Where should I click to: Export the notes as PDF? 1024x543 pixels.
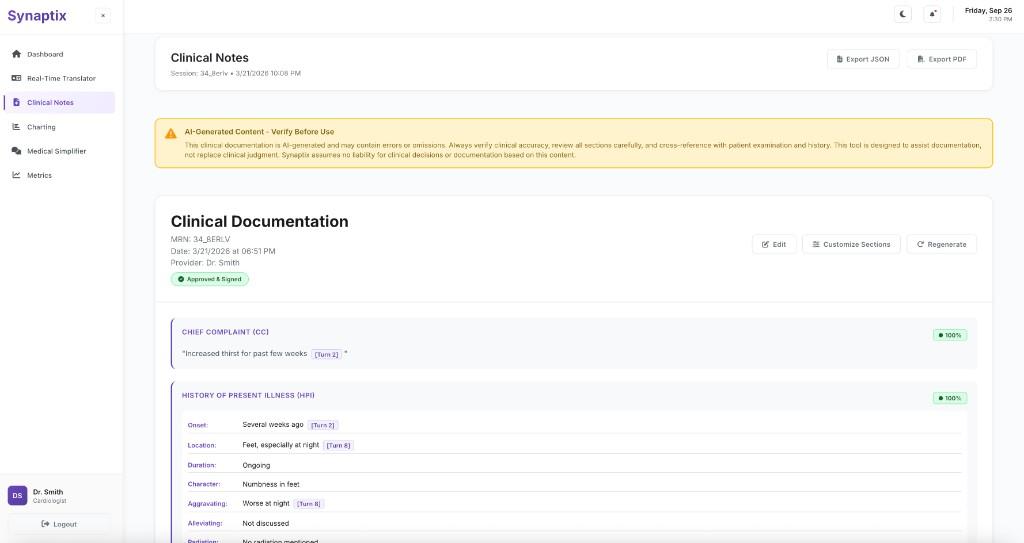pyautogui.click(x=941, y=59)
